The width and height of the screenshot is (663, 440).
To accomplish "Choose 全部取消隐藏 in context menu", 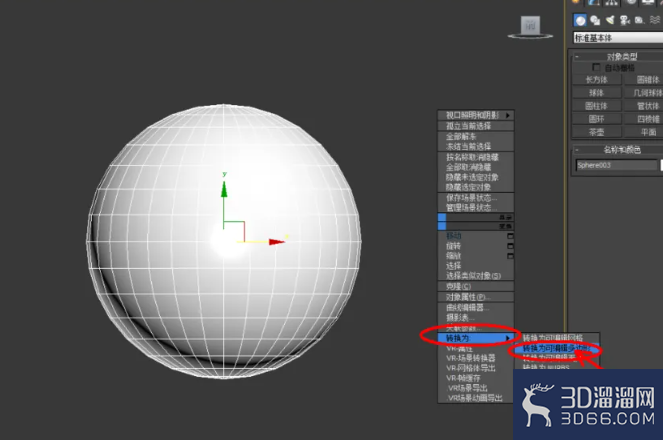I will [476, 167].
